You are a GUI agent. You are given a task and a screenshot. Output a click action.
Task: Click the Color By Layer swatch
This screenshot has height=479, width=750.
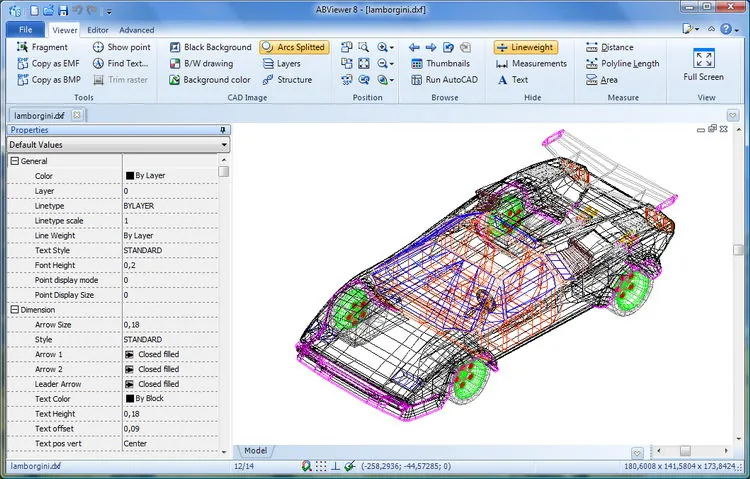click(130, 176)
